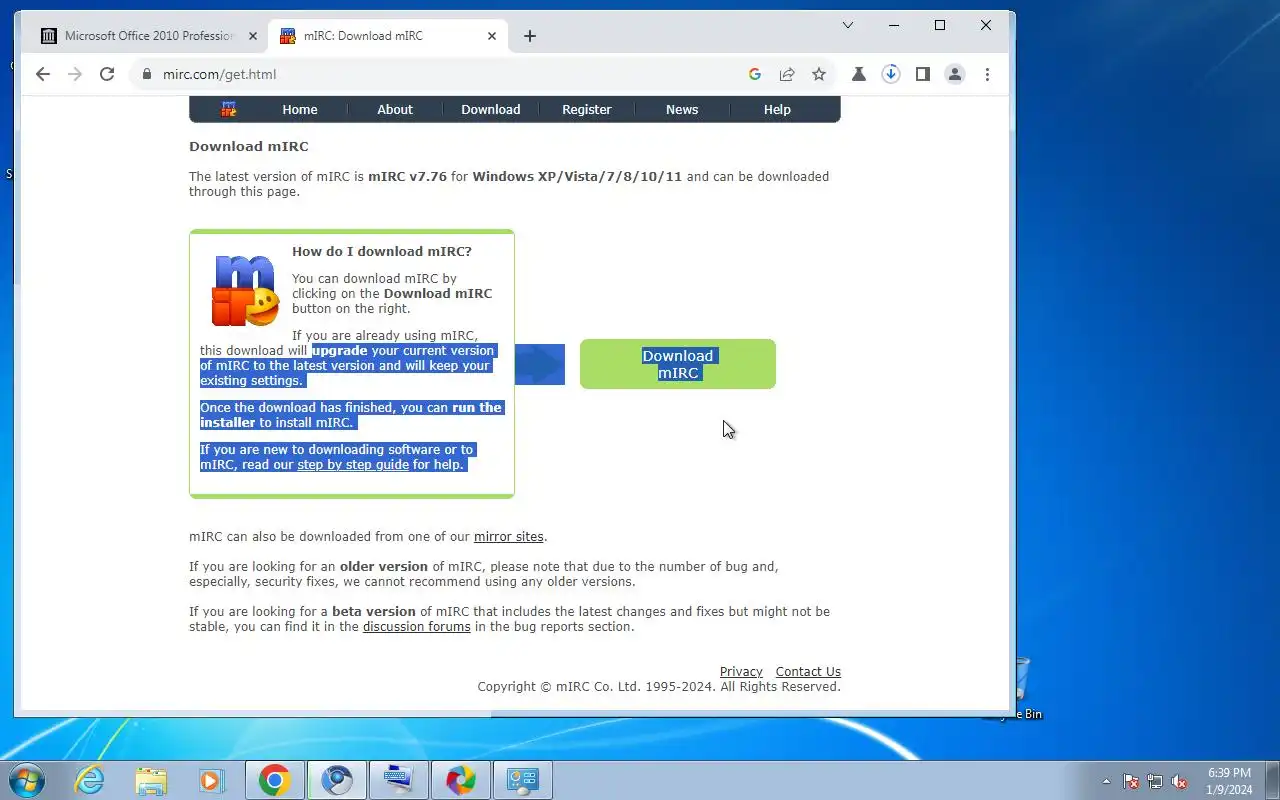Open Action Center flag icon in tray
This screenshot has width=1280, height=800.
tap(1131, 781)
